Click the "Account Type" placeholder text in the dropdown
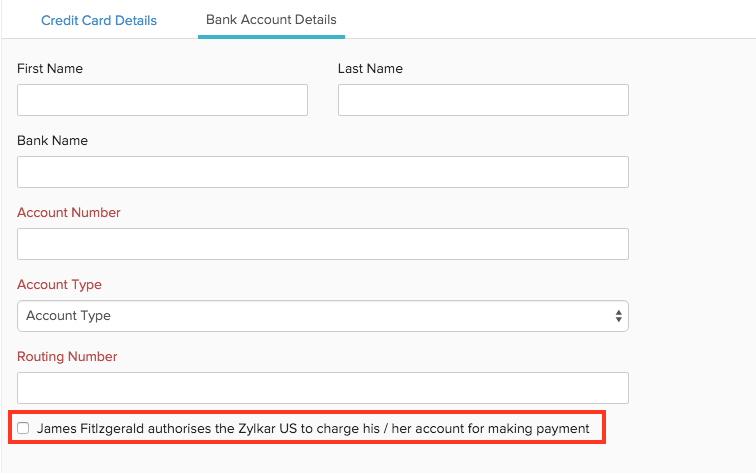This screenshot has width=756, height=473. pyautogui.click(x=68, y=316)
